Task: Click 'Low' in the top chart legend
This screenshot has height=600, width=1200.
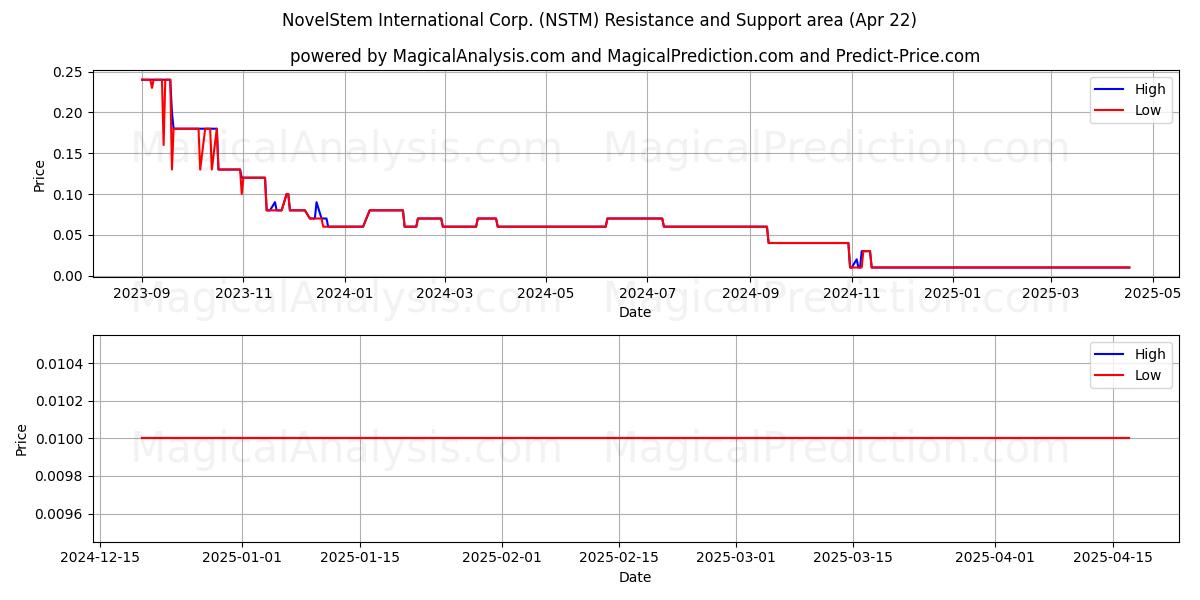Action: click(x=1148, y=111)
